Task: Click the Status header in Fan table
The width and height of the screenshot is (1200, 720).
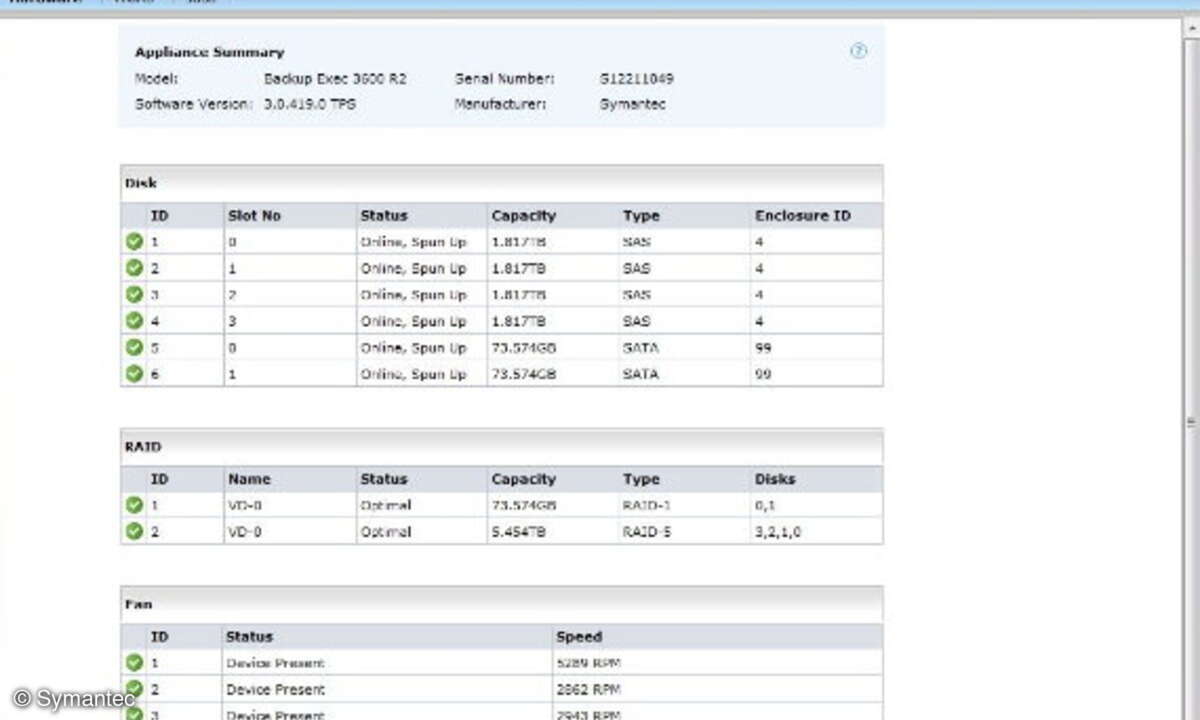Action: (249, 636)
